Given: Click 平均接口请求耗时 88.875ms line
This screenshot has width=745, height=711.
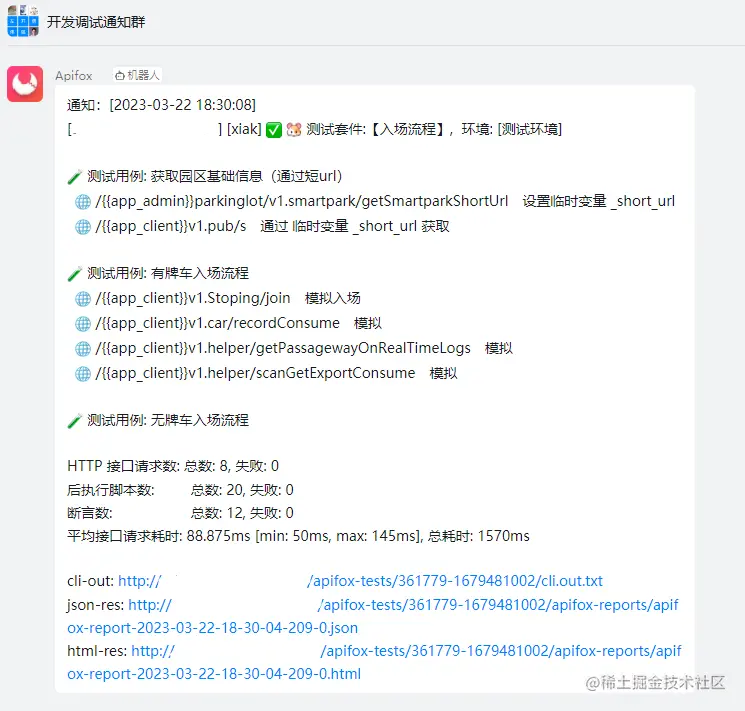Looking at the screenshot, I should click(x=298, y=536).
